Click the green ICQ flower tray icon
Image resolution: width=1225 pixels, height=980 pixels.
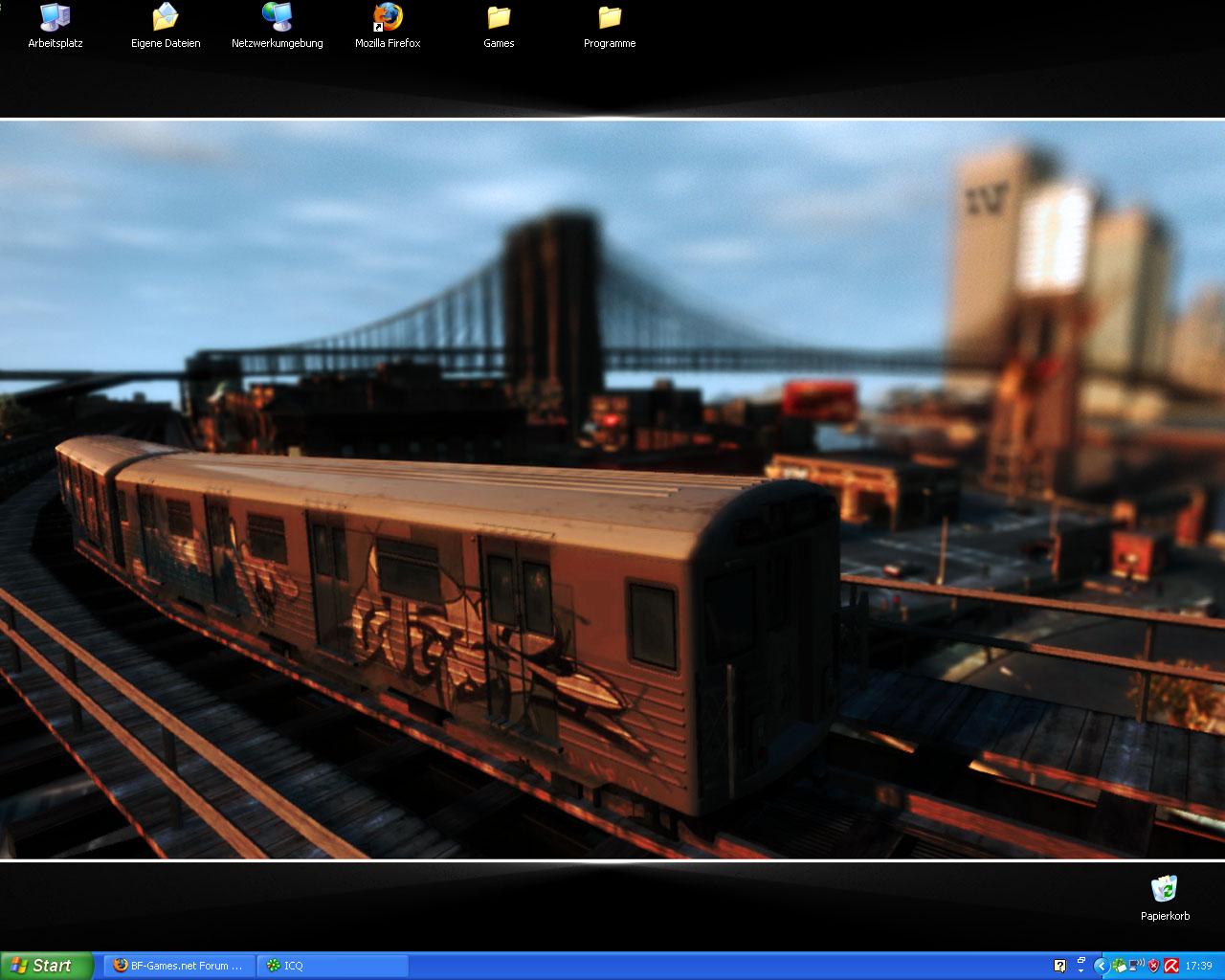pyautogui.click(x=1119, y=966)
